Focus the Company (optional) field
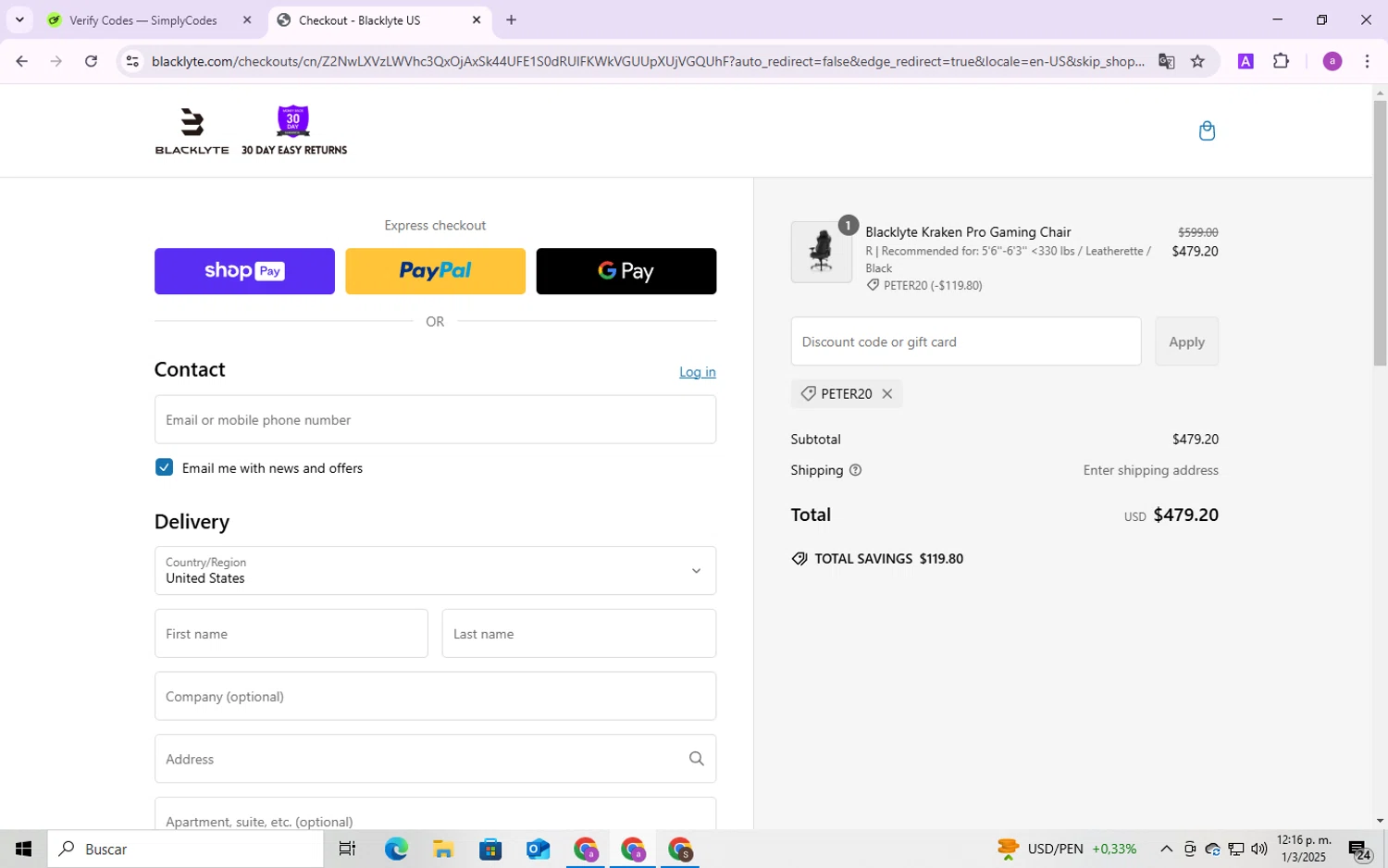 click(435, 696)
